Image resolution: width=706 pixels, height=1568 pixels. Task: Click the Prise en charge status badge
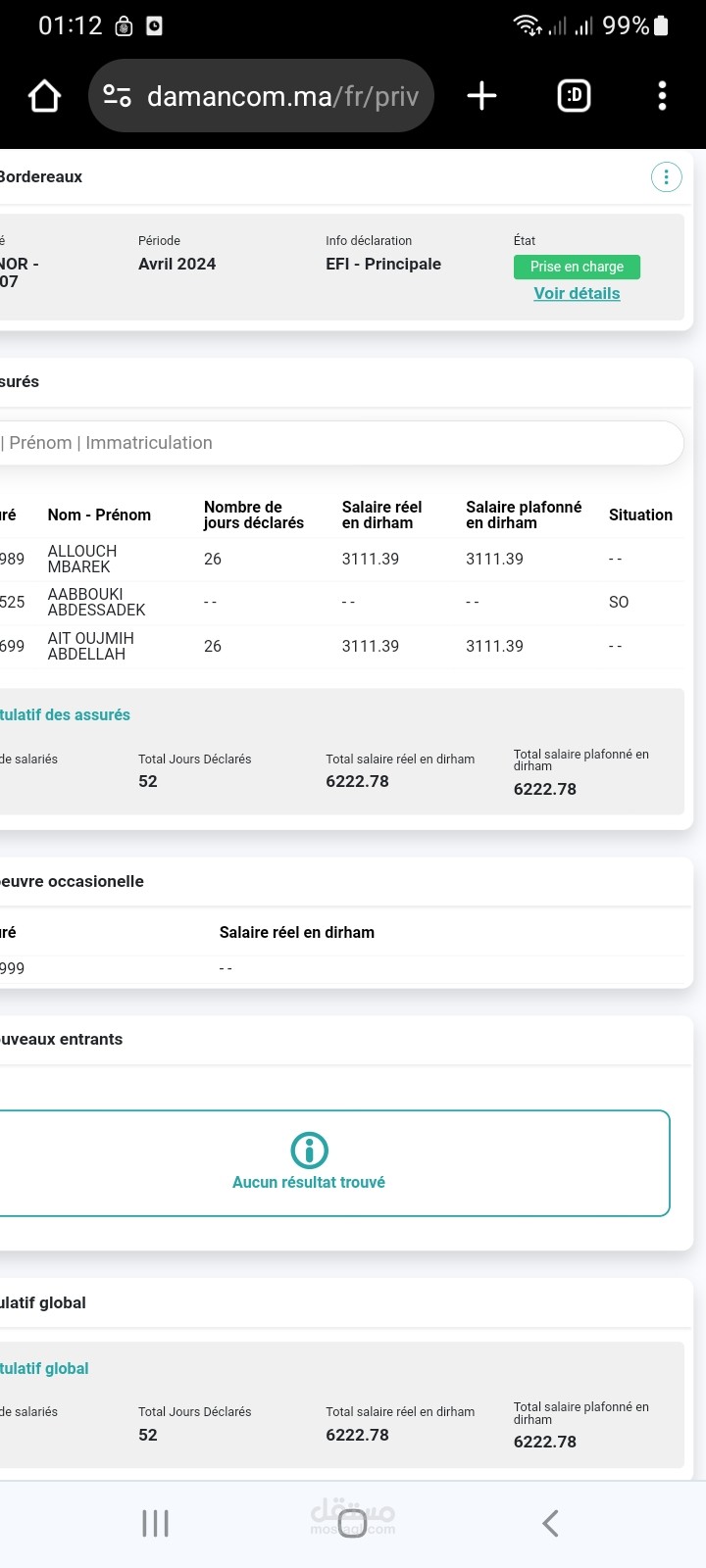point(577,267)
